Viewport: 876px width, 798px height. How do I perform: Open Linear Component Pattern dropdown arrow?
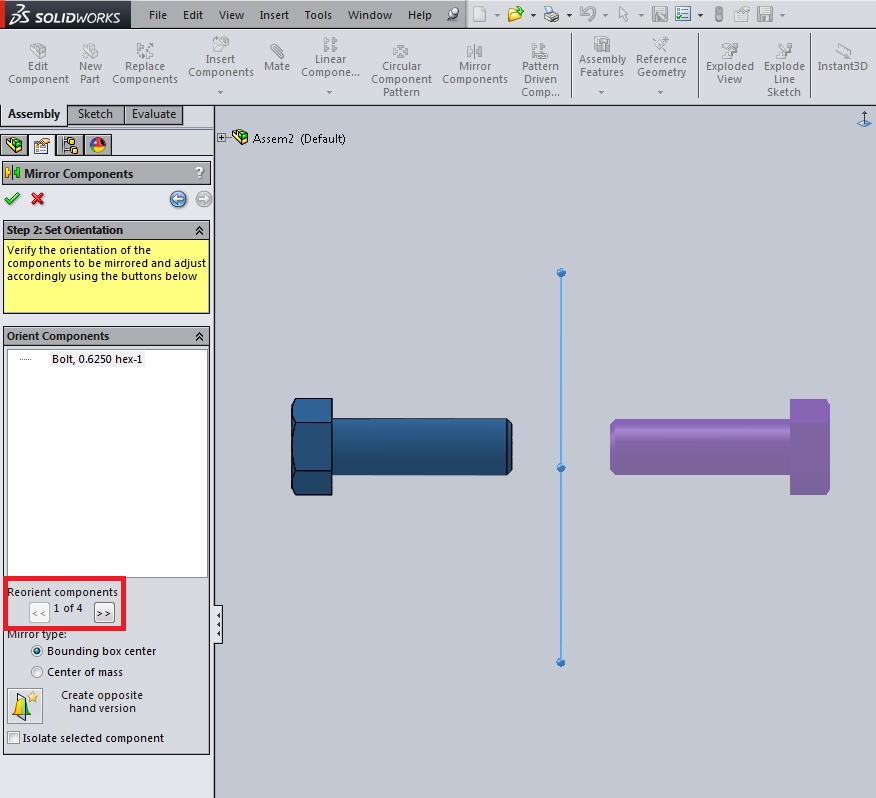[x=330, y=92]
